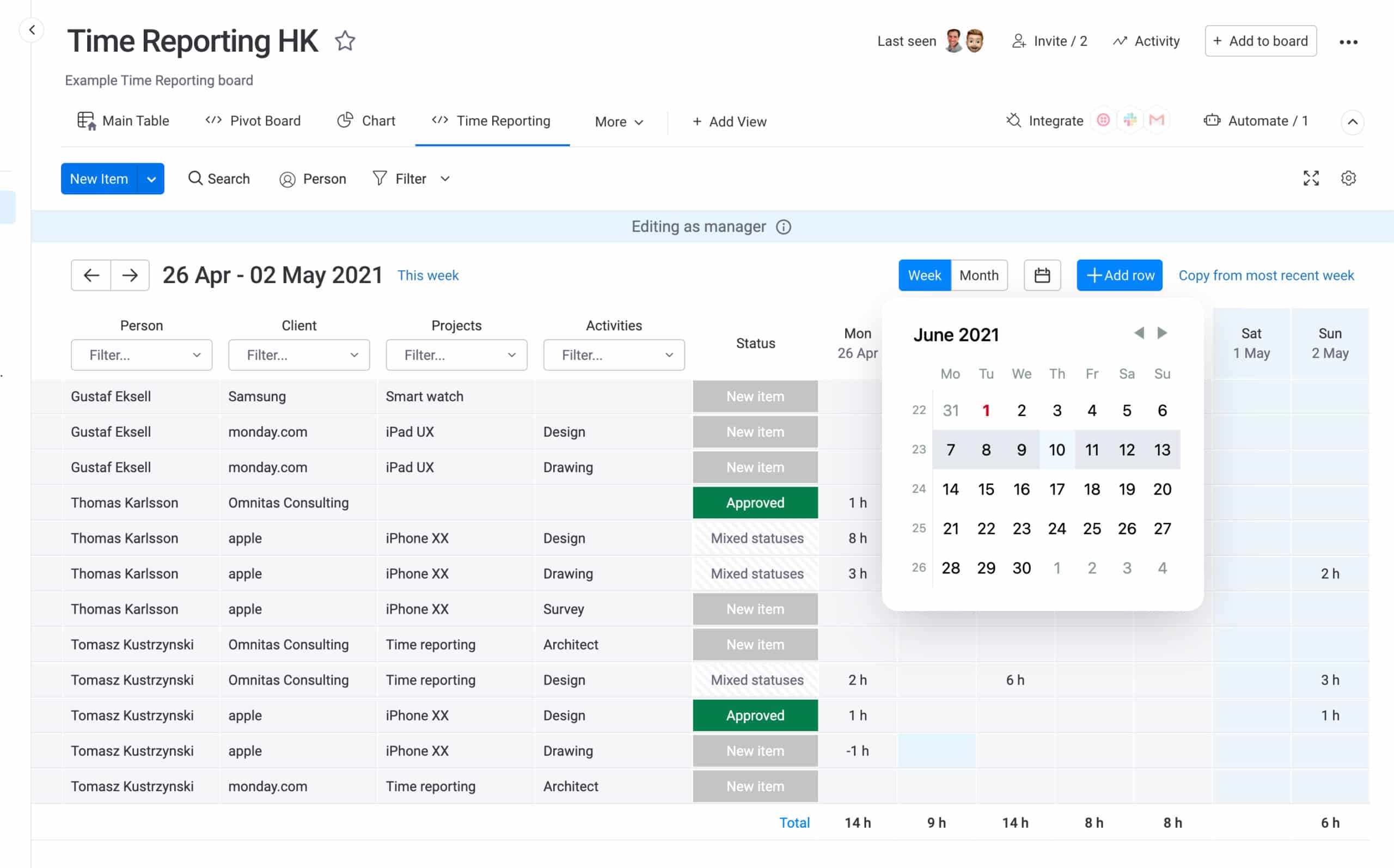This screenshot has width=1394, height=868.
Task: Click the Add row button
Action: click(x=1120, y=276)
